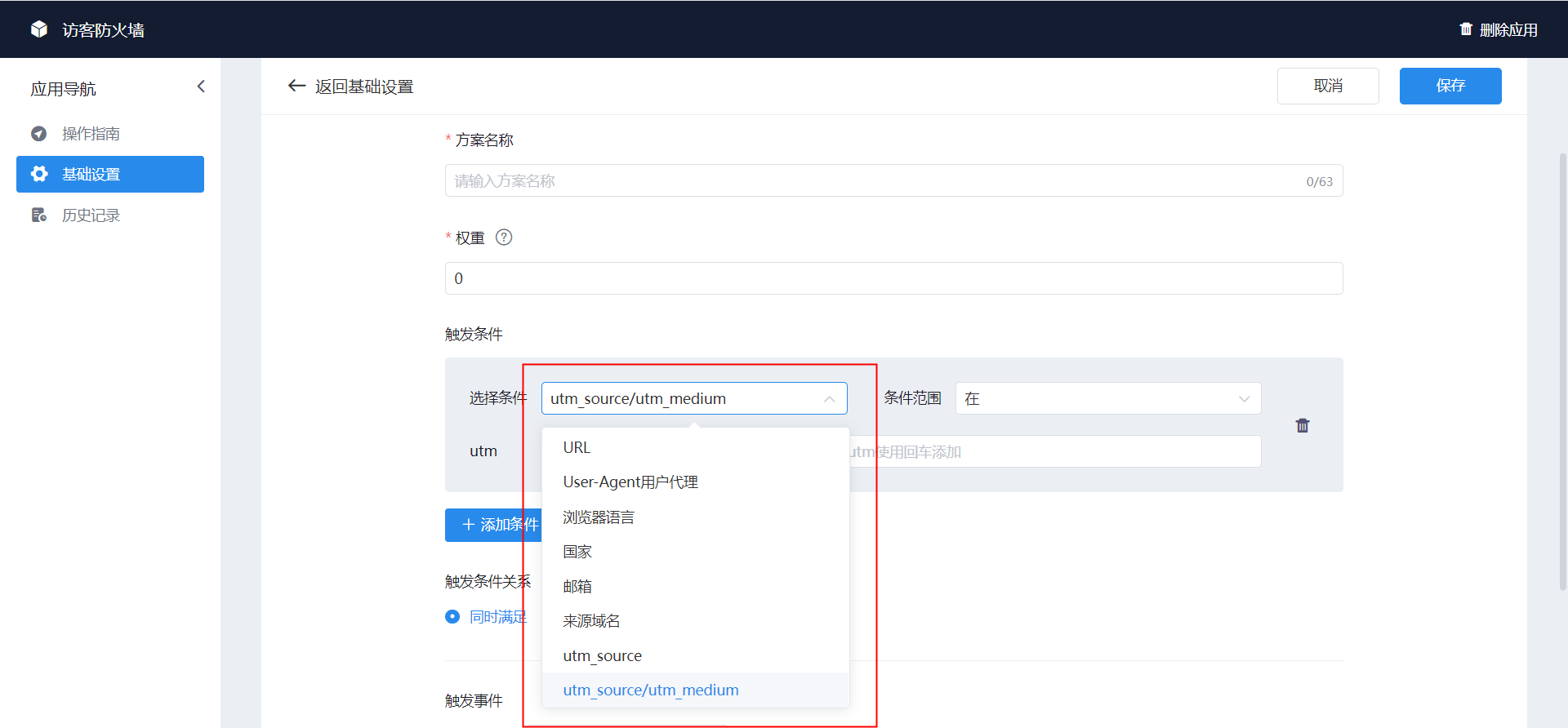Collapse the 选择条件 dropdown arrow

(829, 399)
